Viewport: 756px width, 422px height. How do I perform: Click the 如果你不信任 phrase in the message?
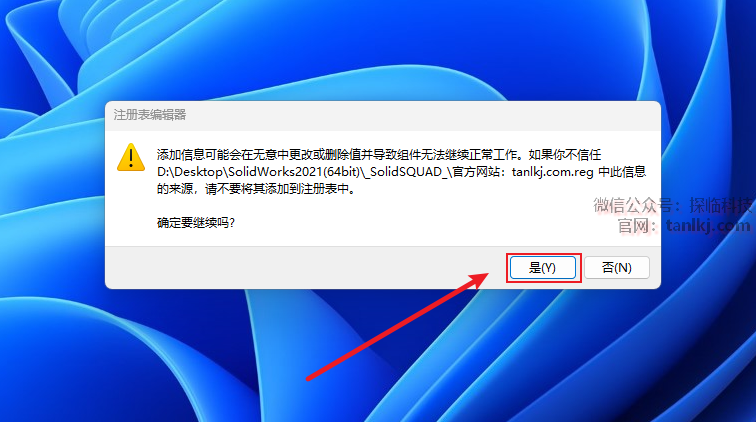point(565,155)
